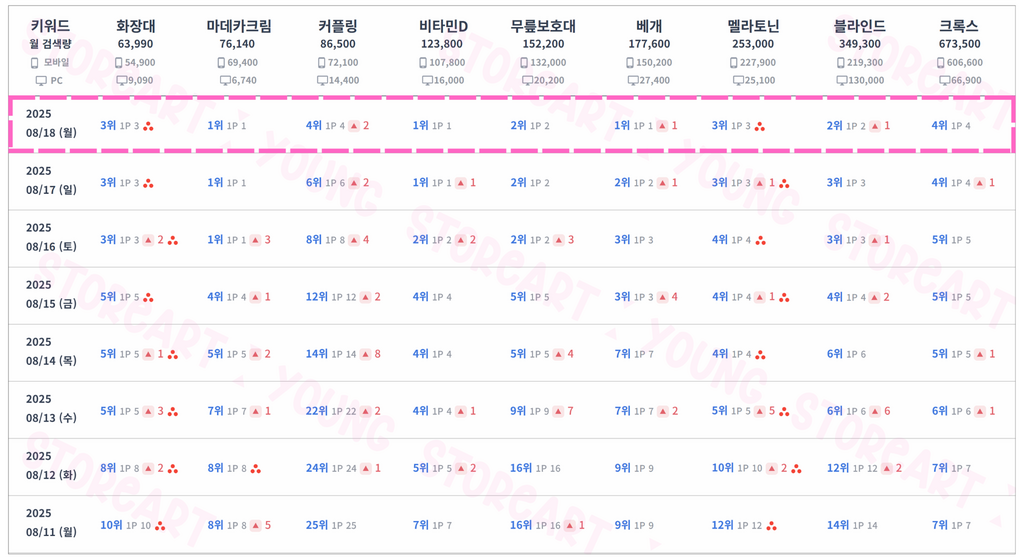The width and height of the screenshot is (1024, 560).
Task: Click the mobile icon in the 키워드 legend
Action: pyautogui.click(x=35, y=63)
